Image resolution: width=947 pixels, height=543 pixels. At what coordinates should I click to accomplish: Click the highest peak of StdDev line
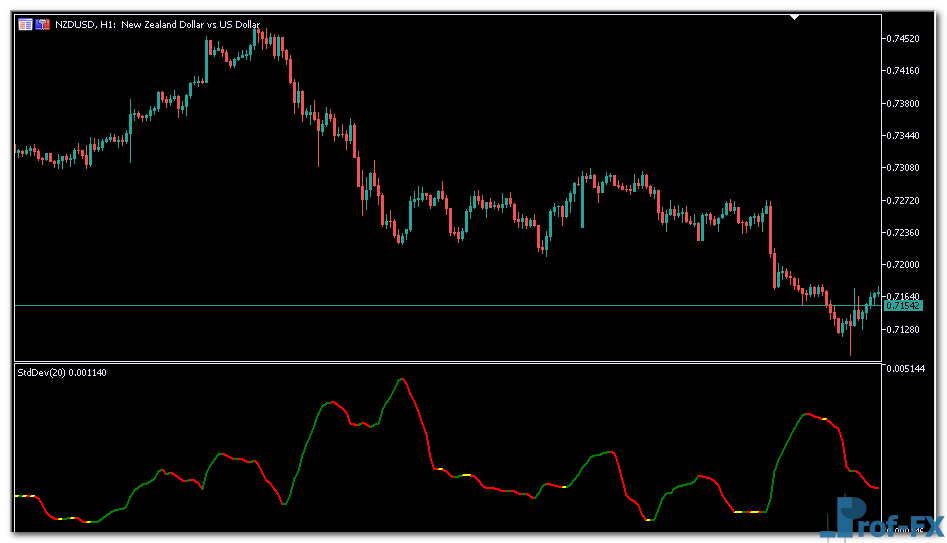point(402,379)
